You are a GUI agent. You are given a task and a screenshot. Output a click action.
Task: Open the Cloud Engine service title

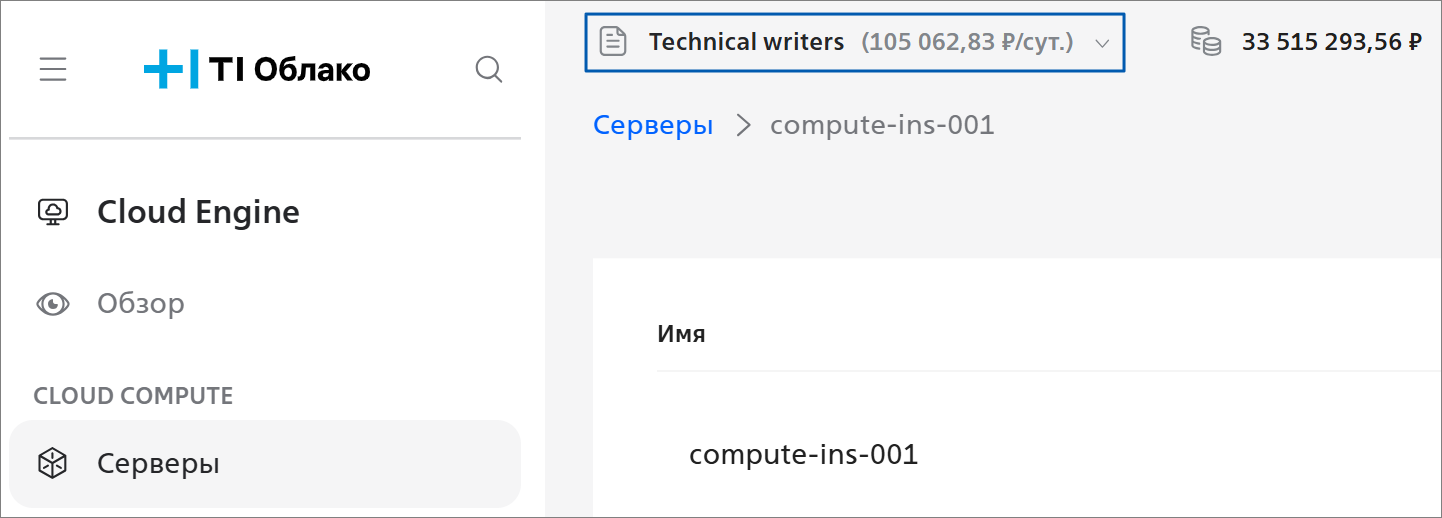[198, 212]
